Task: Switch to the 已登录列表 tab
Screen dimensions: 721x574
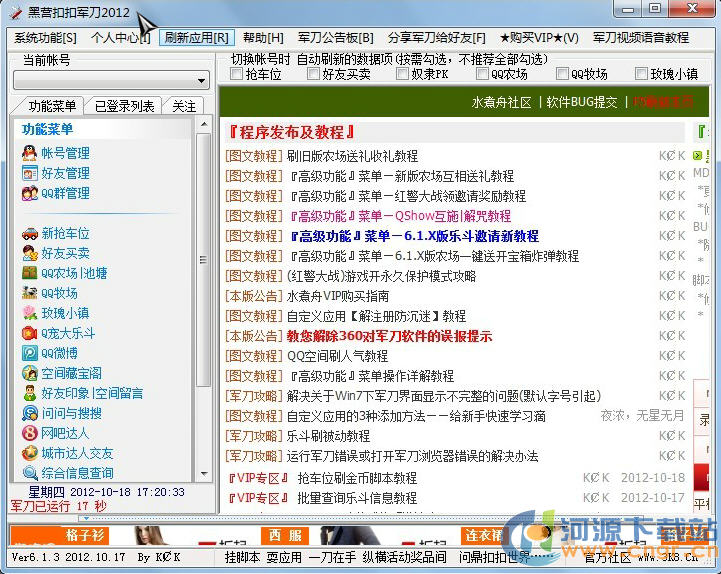Action: 124,106
